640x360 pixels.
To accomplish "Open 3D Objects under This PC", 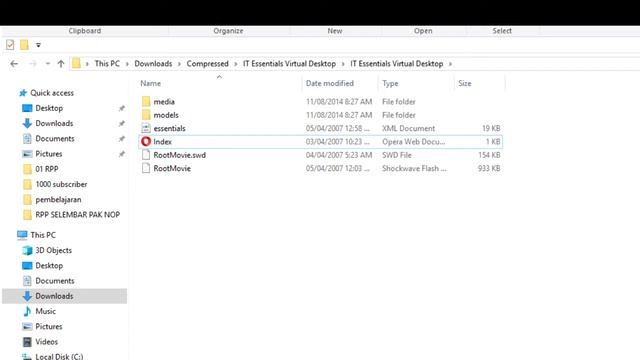I will point(53,250).
